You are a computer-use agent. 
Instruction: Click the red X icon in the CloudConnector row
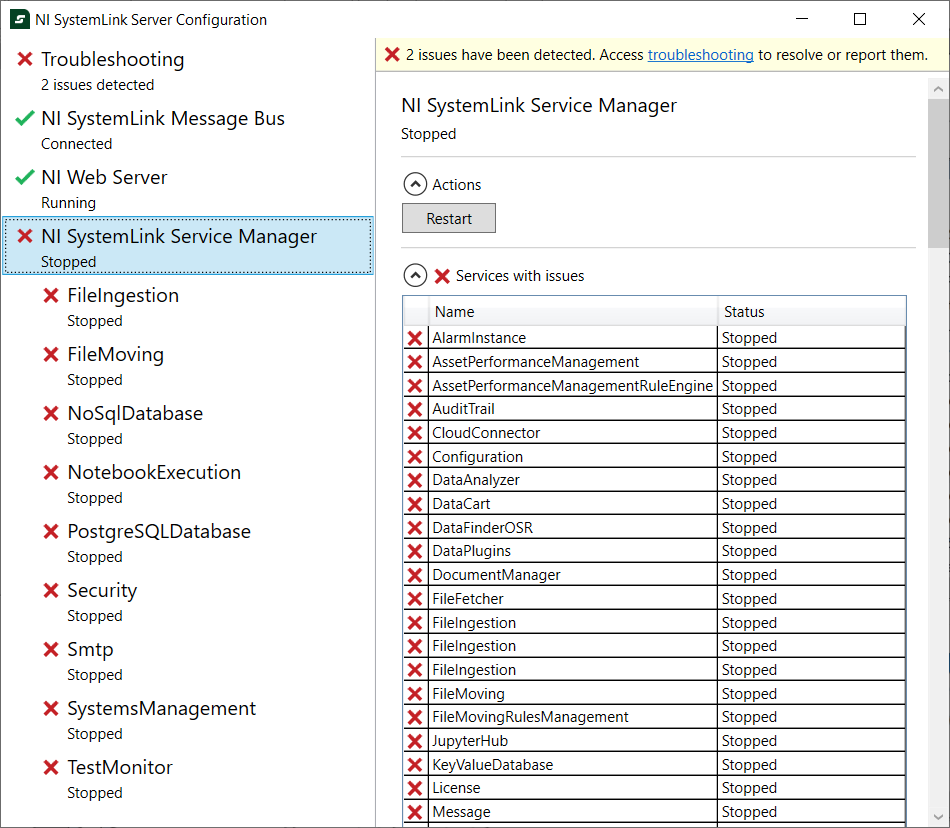point(415,433)
